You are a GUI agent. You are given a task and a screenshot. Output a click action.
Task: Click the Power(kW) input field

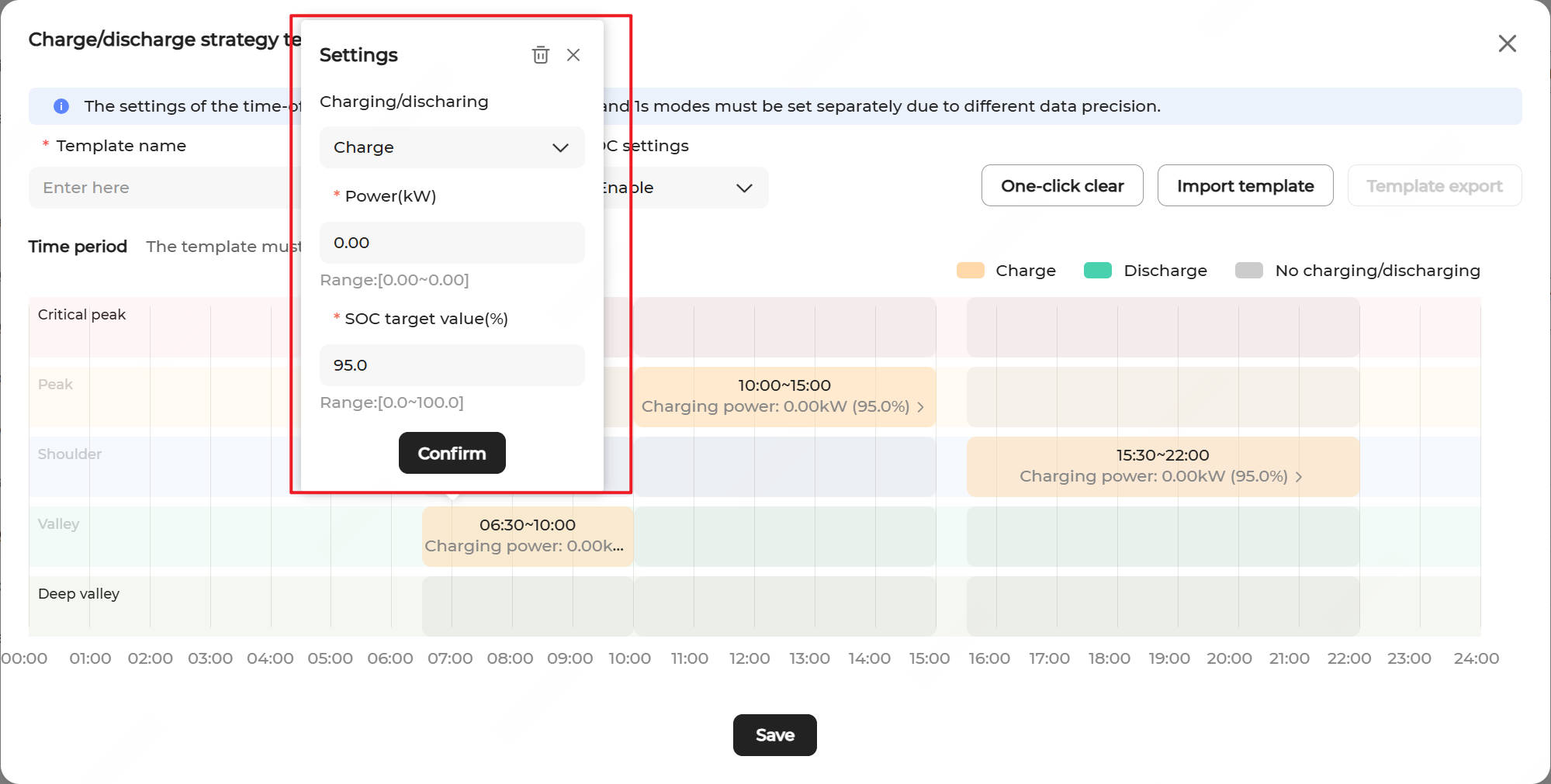(x=452, y=243)
